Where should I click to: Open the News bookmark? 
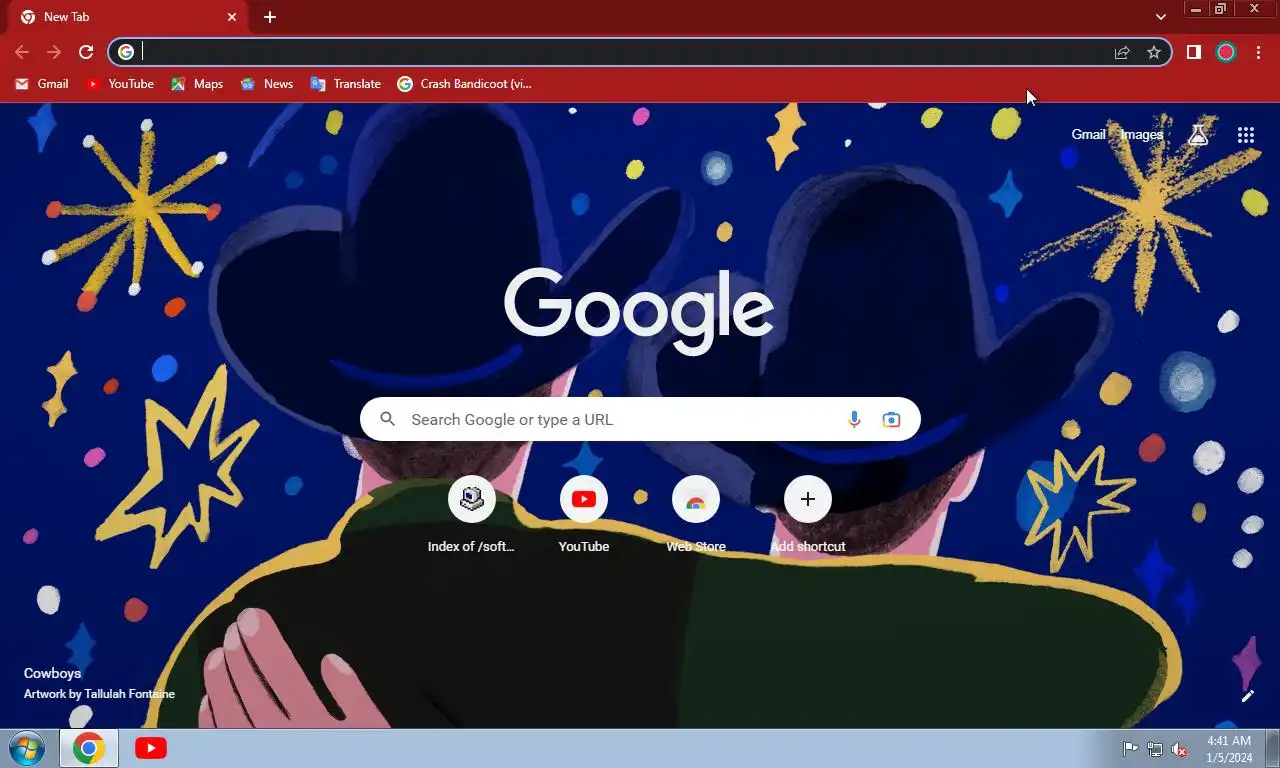click(x=267, y=84)
